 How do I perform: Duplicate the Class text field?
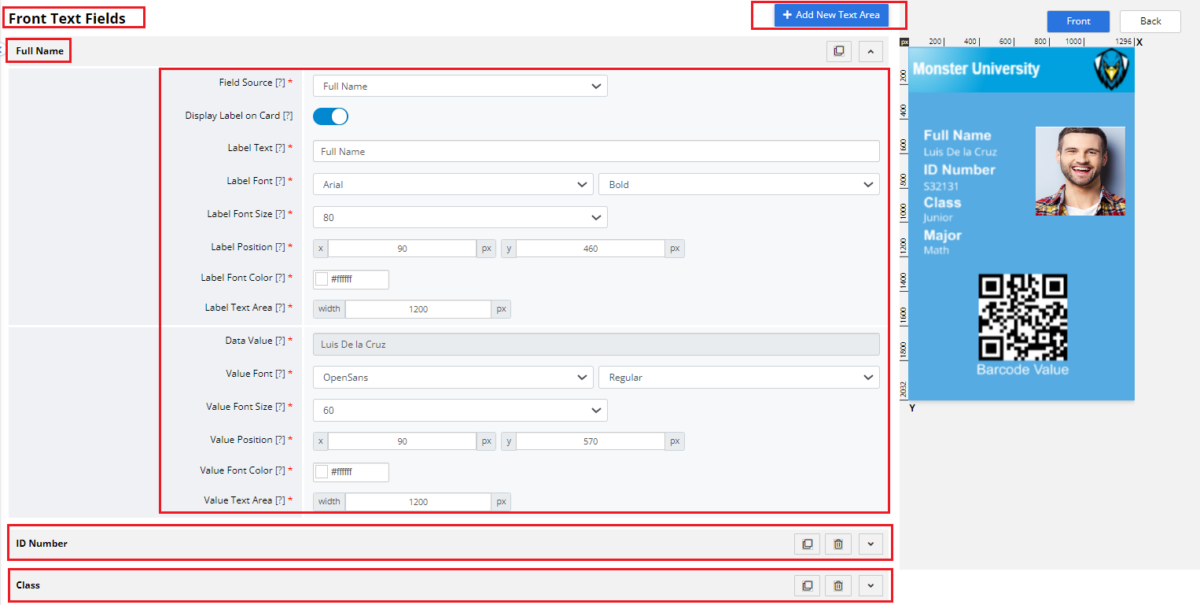806,585
